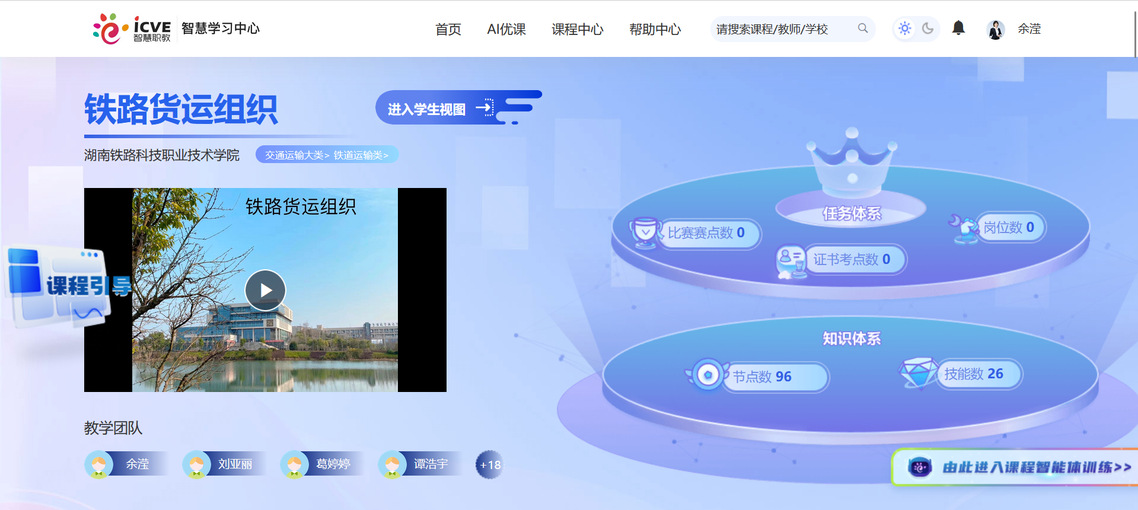Click the ICVE 智慧职教 logo
The width and height of the screenshot is (1138, 510).
[132, 28]
